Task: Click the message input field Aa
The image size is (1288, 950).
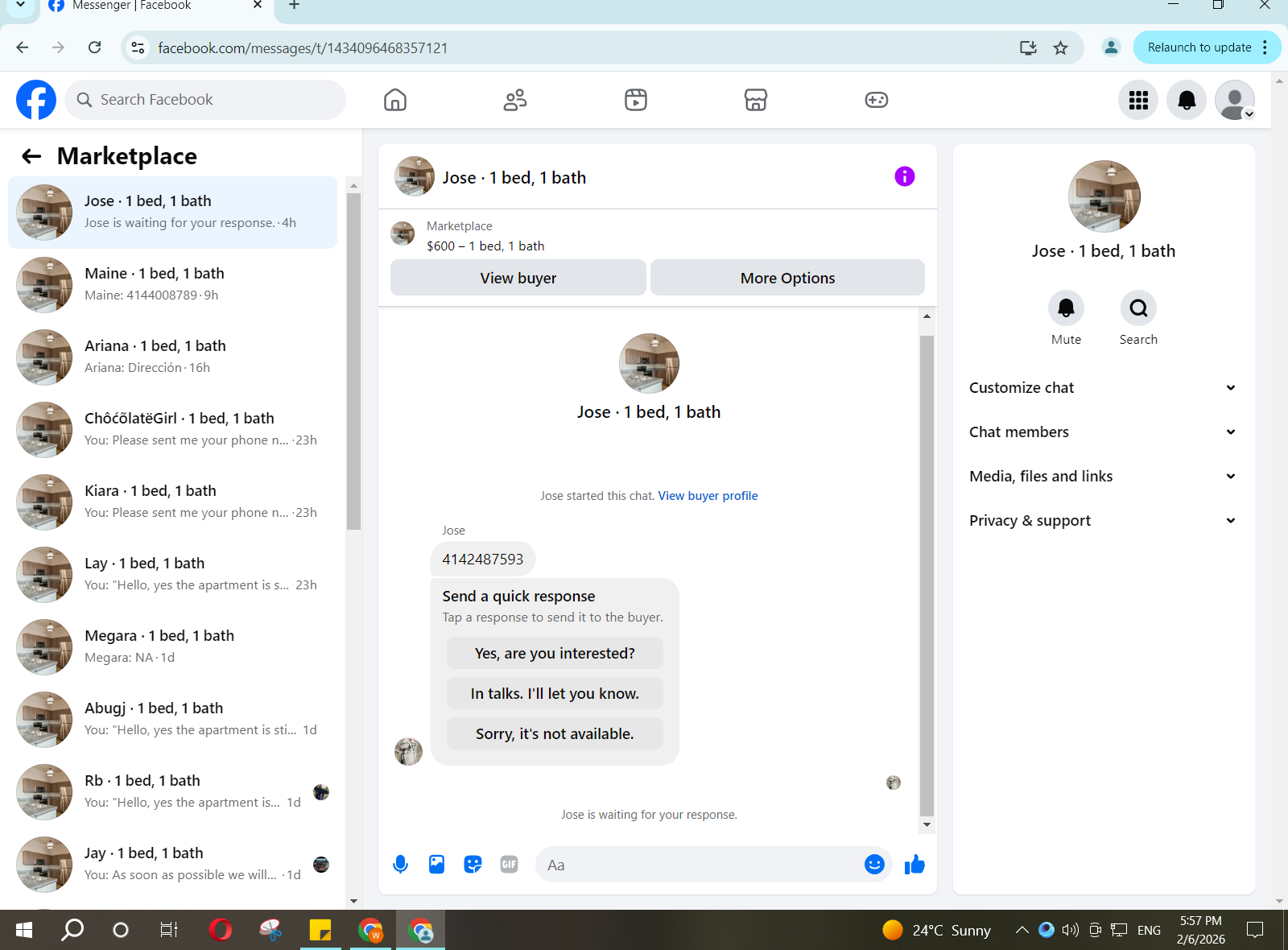Action: pyautogui.click(x=700, y=865)
